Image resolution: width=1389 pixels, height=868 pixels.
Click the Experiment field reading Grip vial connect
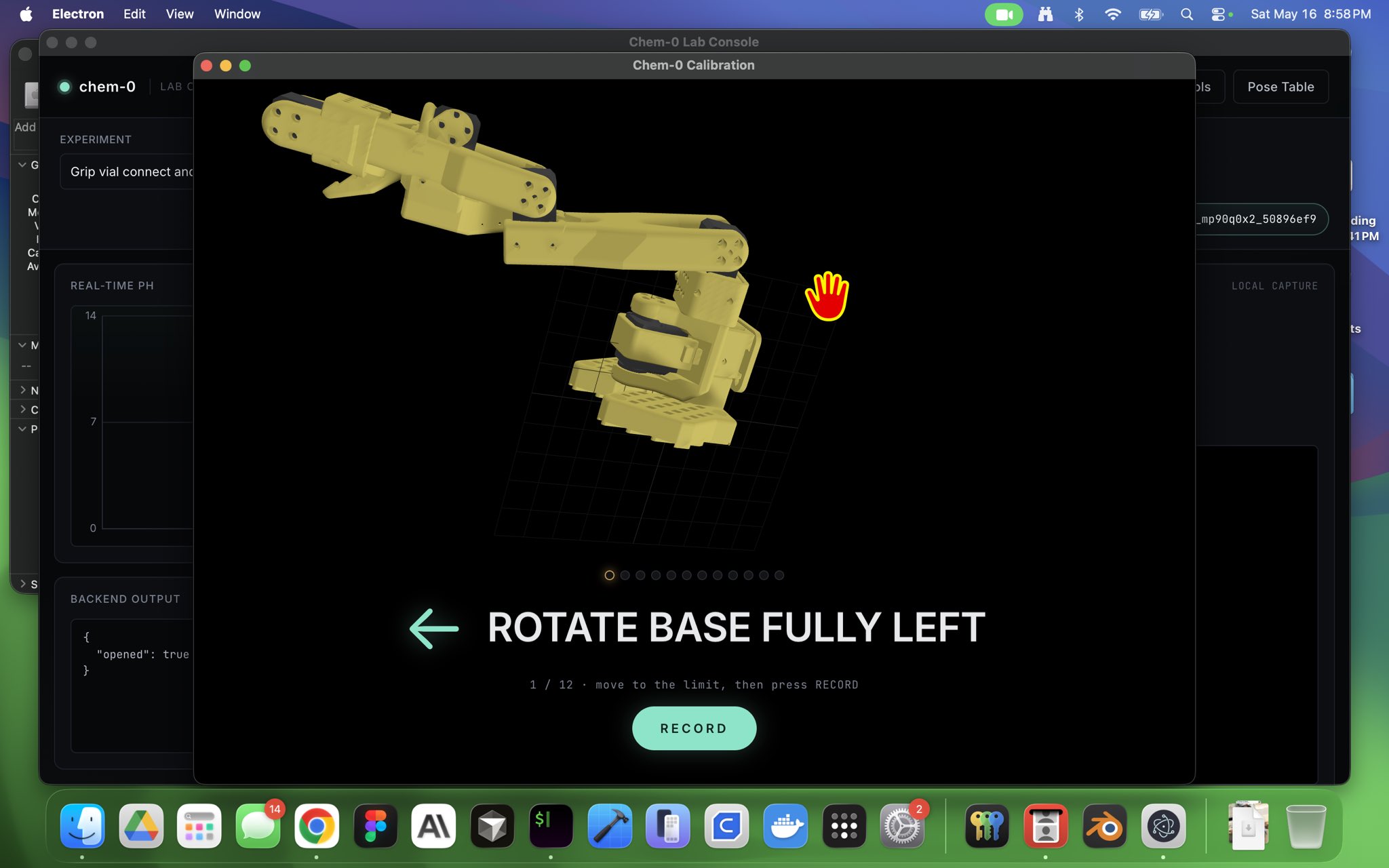coord(127,172)
